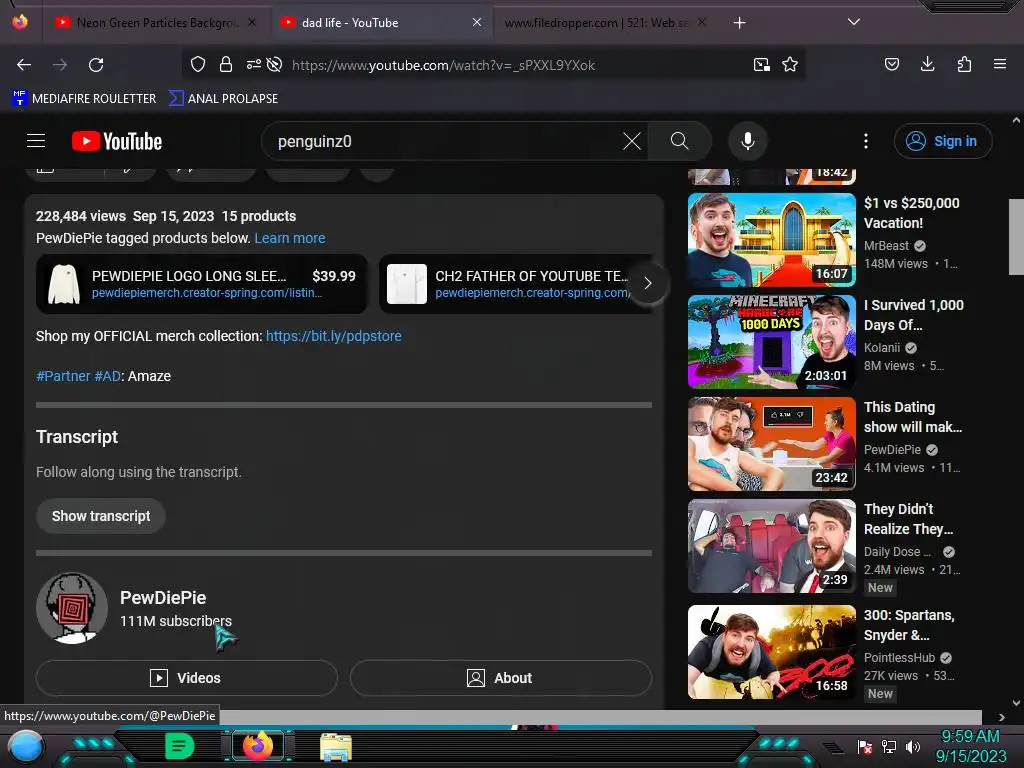Open PewDiePie channel About button

500,678
